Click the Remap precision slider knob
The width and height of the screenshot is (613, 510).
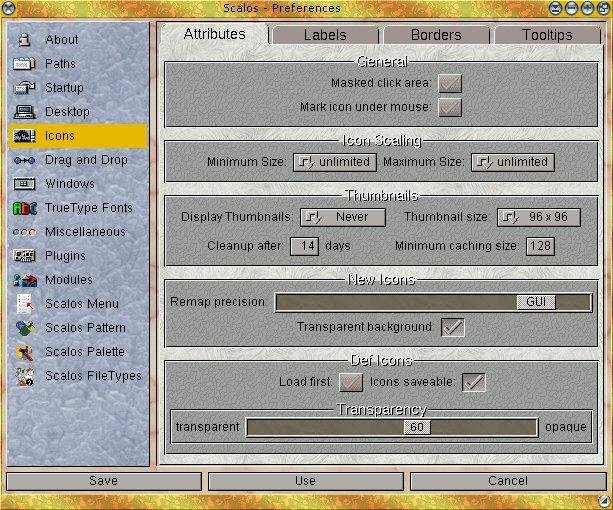536,302
